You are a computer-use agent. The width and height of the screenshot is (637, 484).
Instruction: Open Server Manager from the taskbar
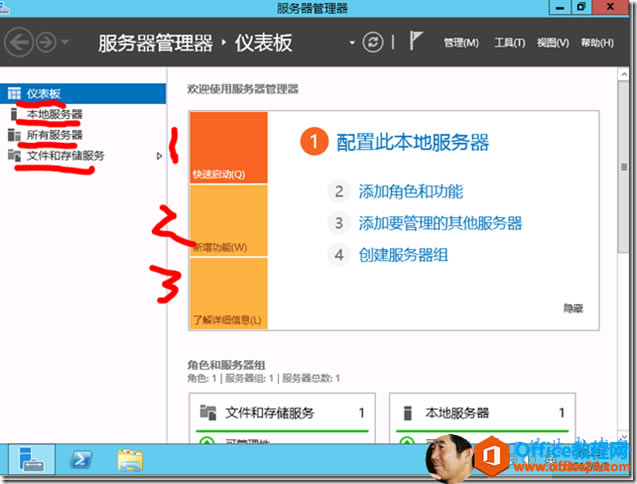32,460
